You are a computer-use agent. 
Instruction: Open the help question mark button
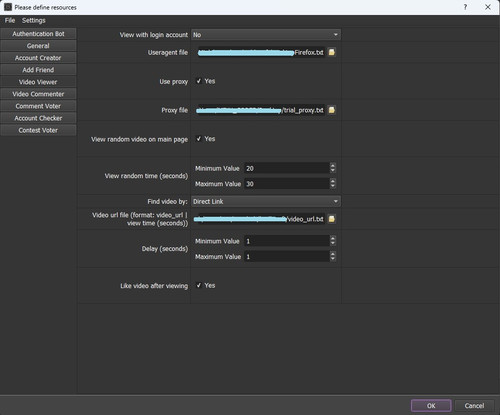[x=465, y=7]
